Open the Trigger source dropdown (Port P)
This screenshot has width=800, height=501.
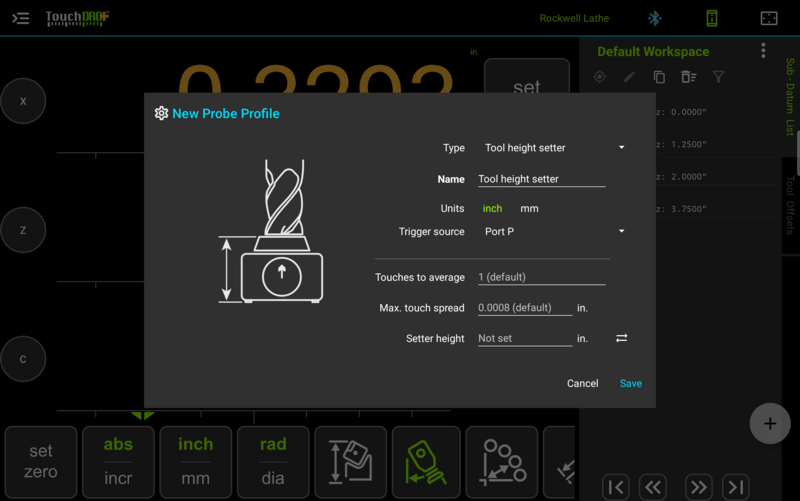pos(554,232)
